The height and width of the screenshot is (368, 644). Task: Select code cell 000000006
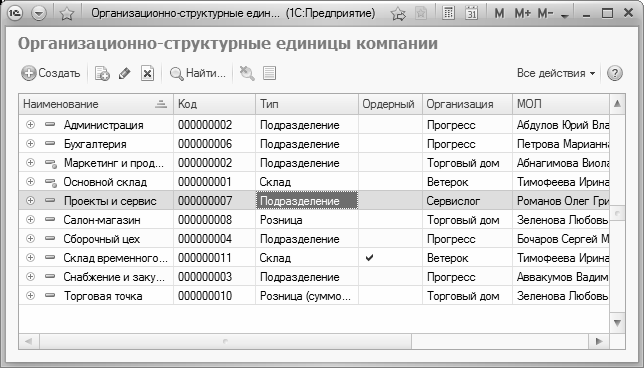[214, 144]
